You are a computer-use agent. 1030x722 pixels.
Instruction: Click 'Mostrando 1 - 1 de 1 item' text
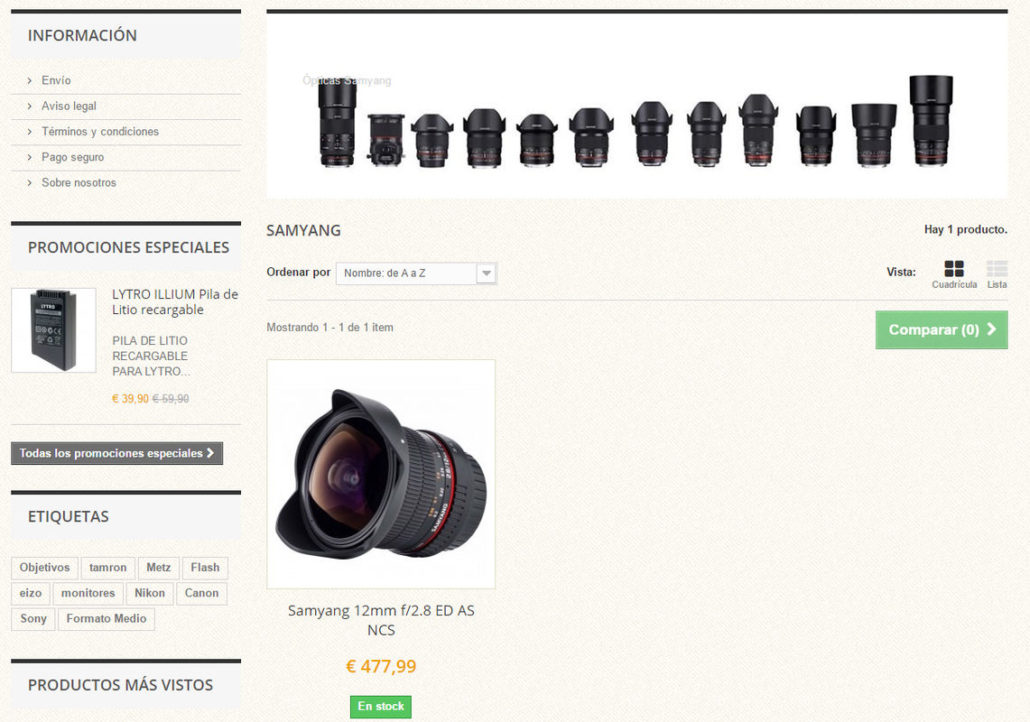point(330,327)
